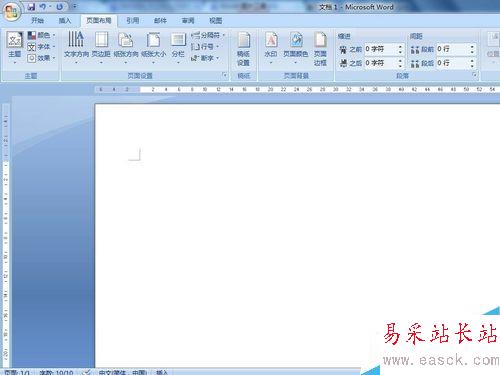Click the 水印 watermark icon

pos(271,47)
